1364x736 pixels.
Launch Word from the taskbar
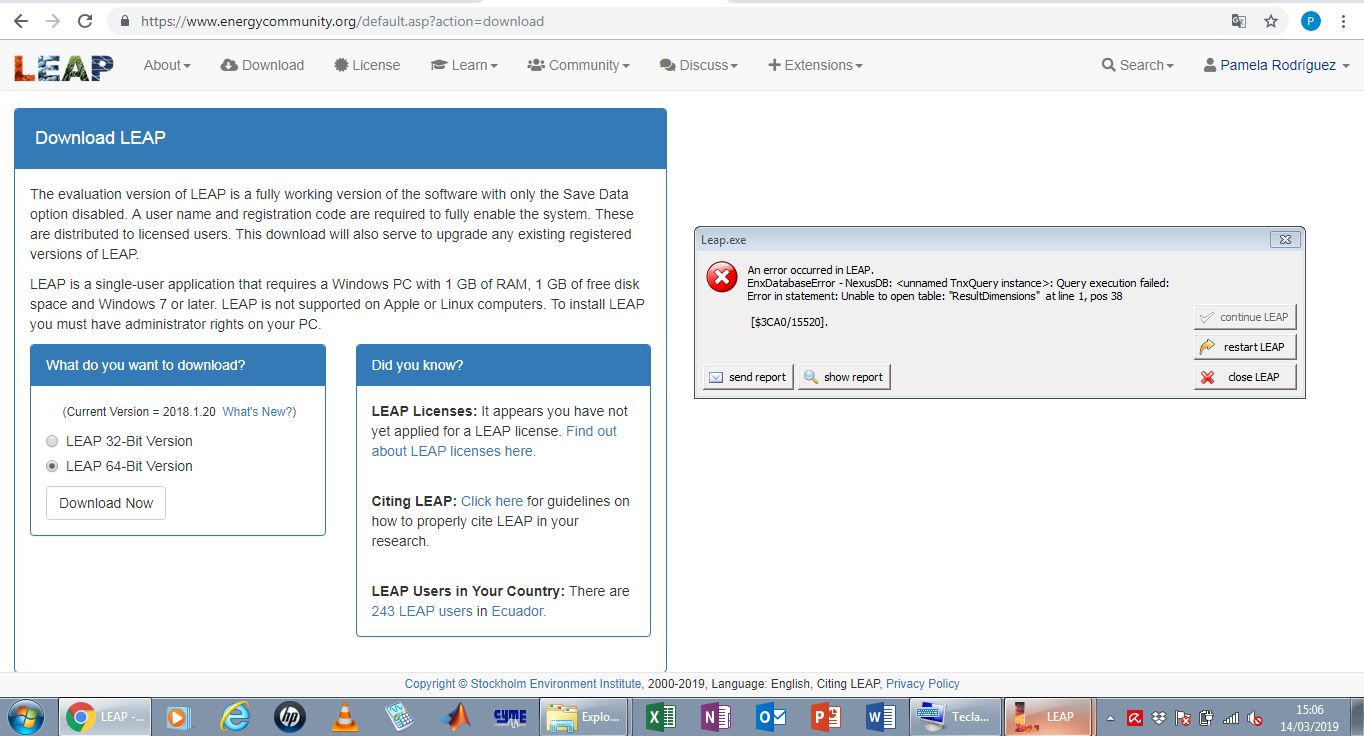881,716
